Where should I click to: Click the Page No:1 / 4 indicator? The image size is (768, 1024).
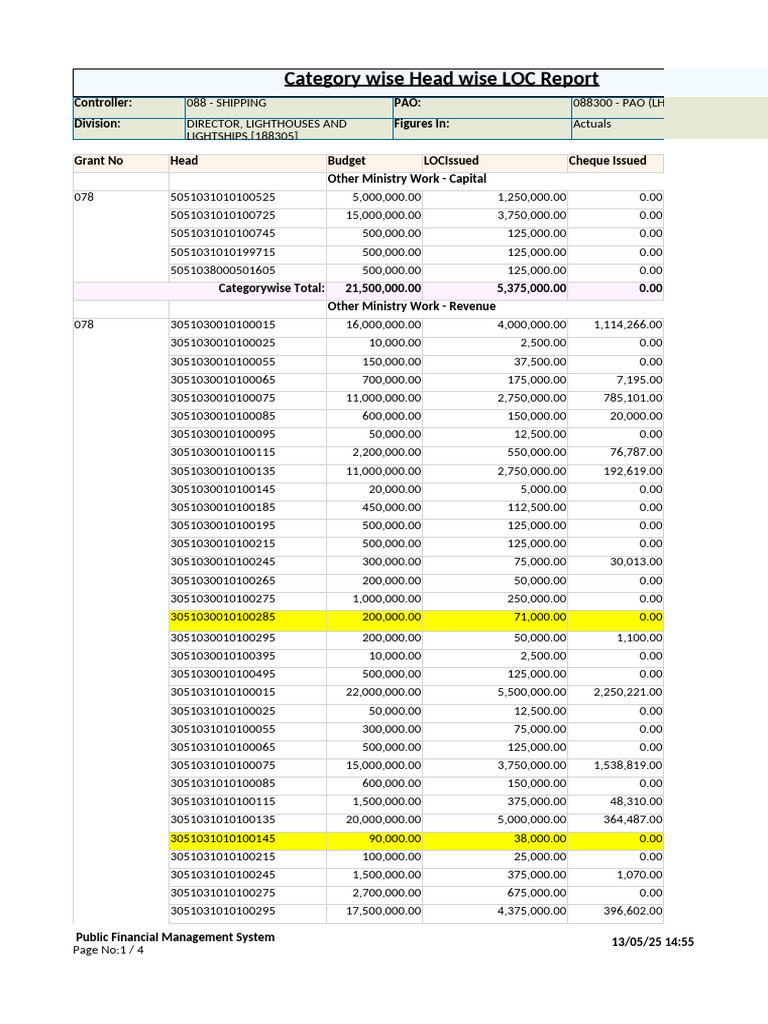coord(108,950)
